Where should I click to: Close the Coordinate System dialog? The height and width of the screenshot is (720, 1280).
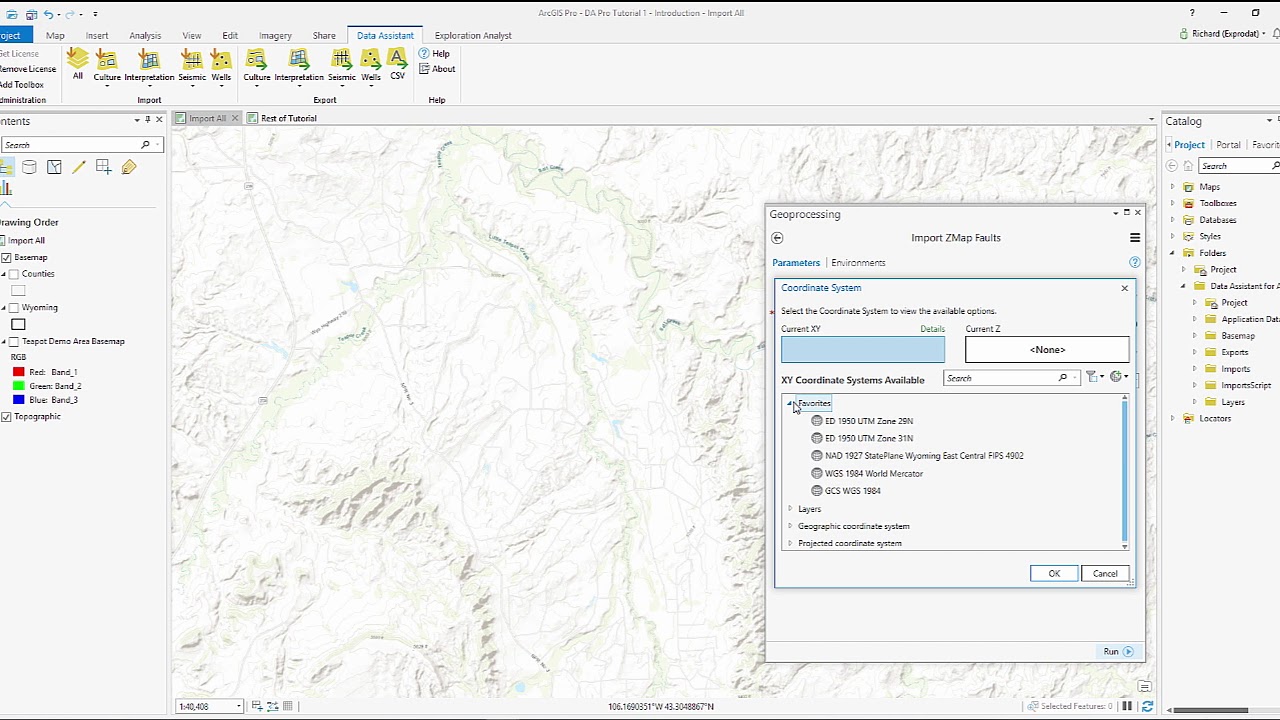point(1124,288)
